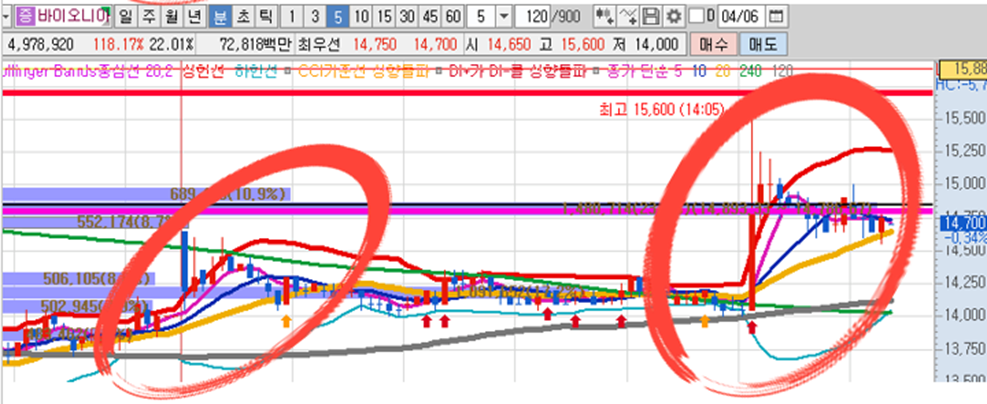Click the custom interval input showing 5
Image resolution: width=987 pixels, height=404 pixels.
point(481,16)
